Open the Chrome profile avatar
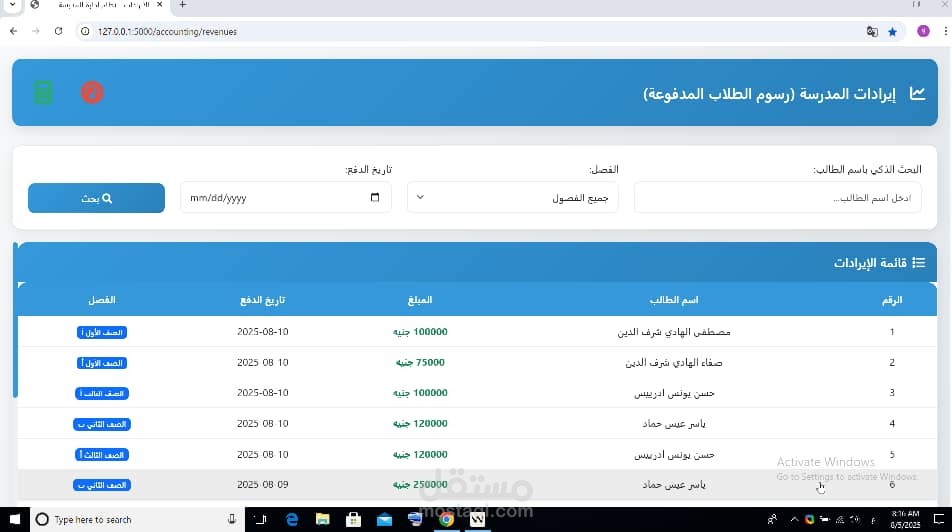 pos(923,31)
